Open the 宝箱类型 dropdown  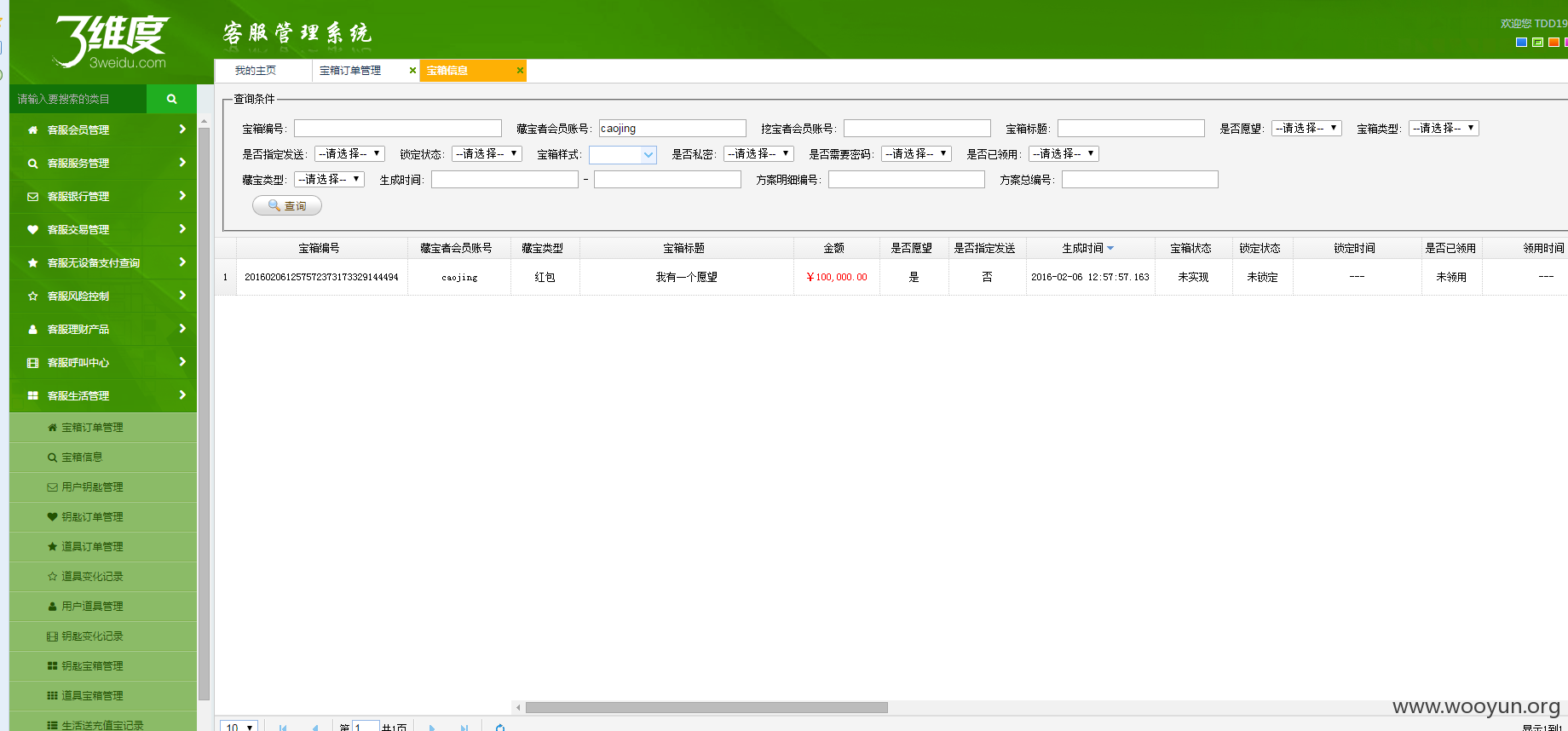click(1444, 128)
